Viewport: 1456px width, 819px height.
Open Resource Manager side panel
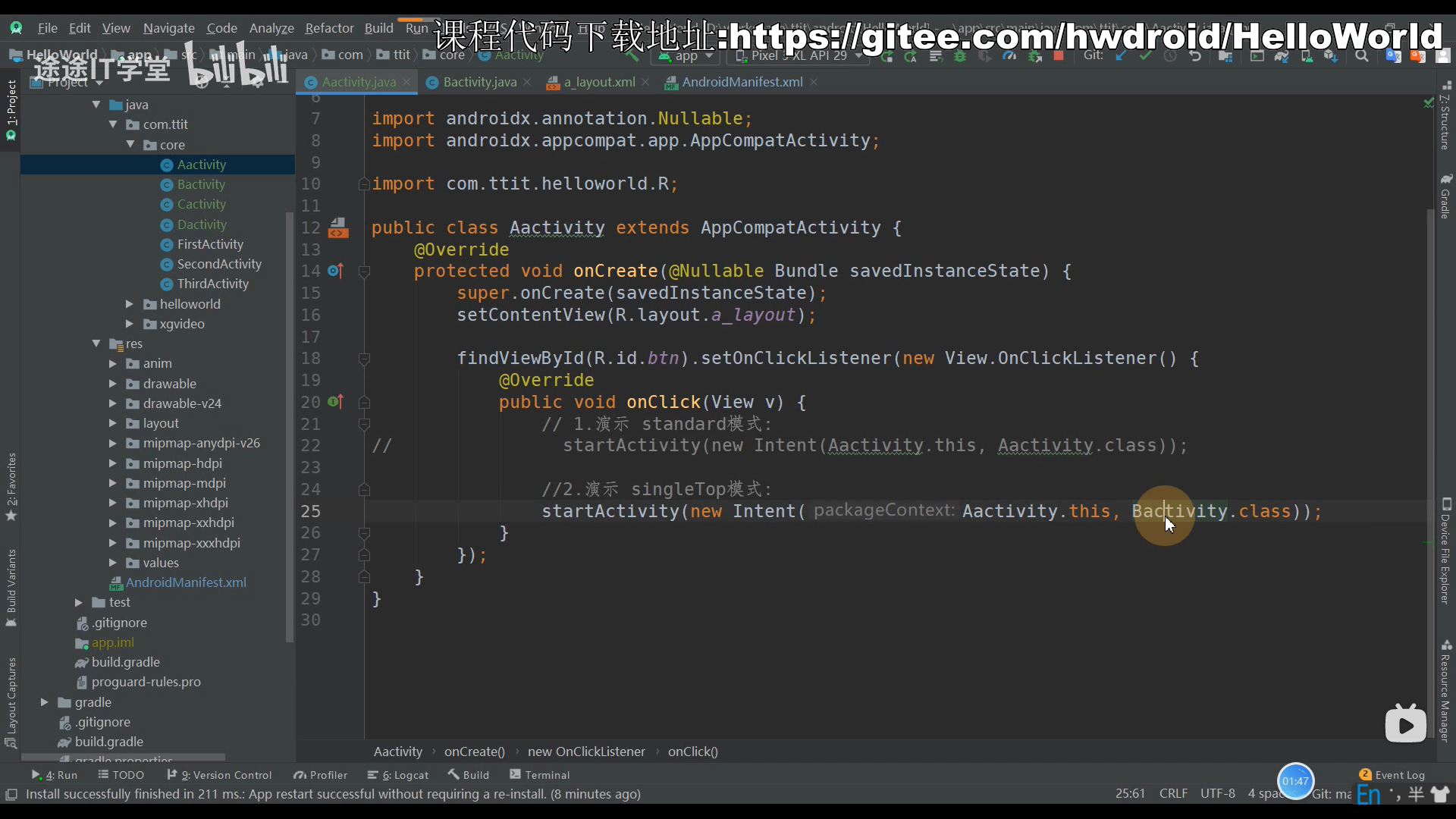coord(1445,691)
